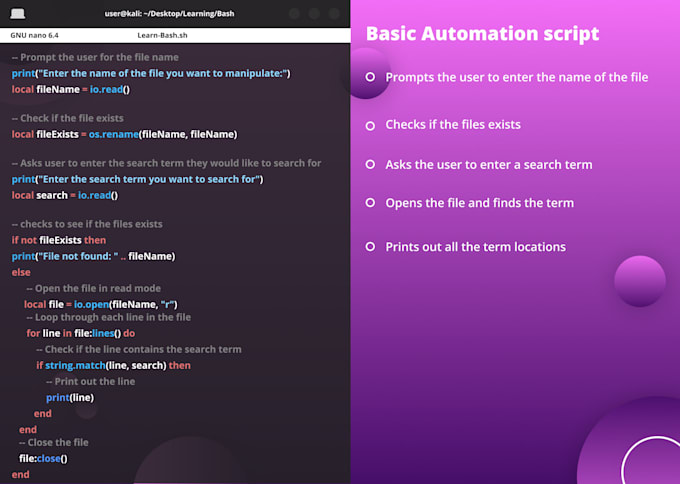
Task: Click the heading 'Basic Automation script'
Action: coord(482,34)
